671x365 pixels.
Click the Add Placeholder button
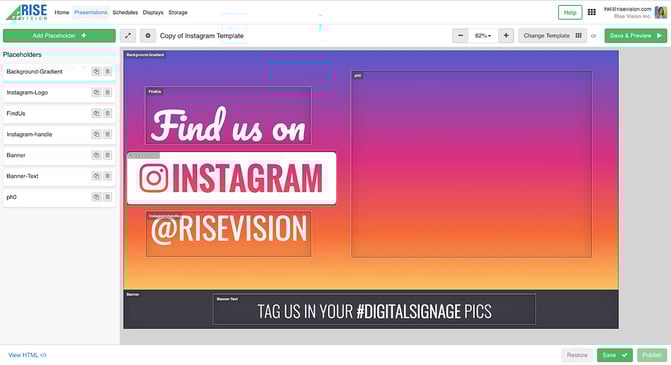point(59,36)
